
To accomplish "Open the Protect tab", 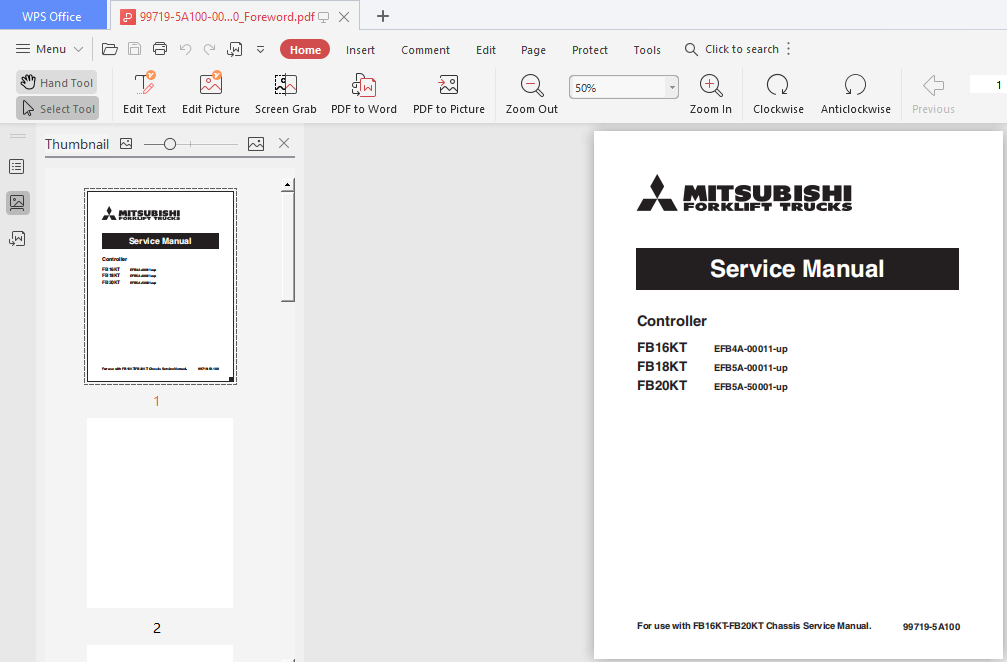I will [x=590, y=50].
